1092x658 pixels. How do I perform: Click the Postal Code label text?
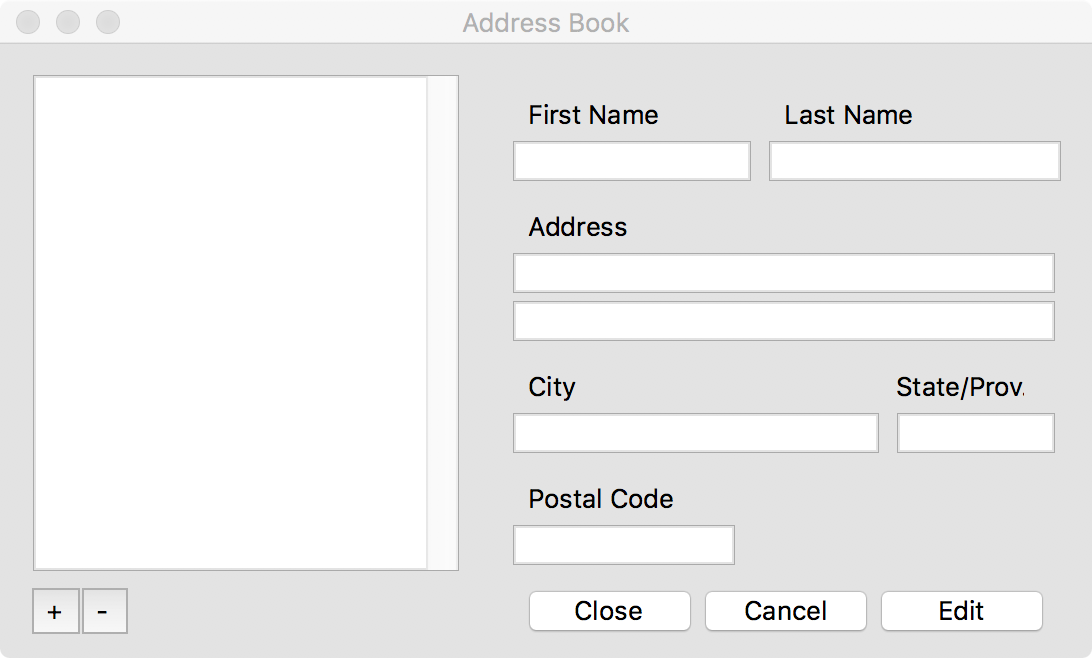(x=600, y=499)
